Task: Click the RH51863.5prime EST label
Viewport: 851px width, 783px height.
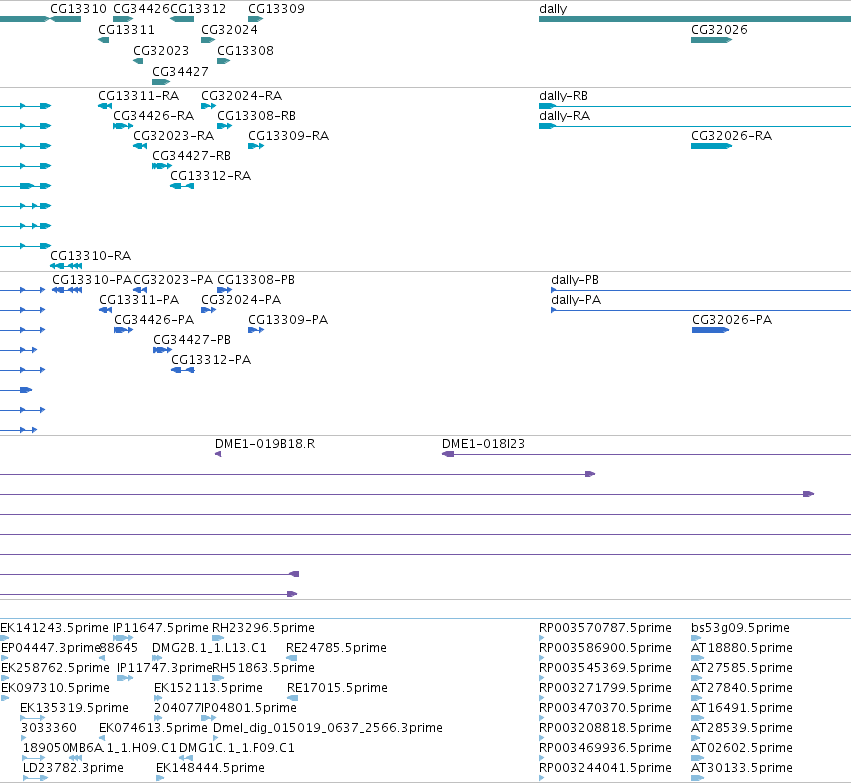Action: [263, 668]
